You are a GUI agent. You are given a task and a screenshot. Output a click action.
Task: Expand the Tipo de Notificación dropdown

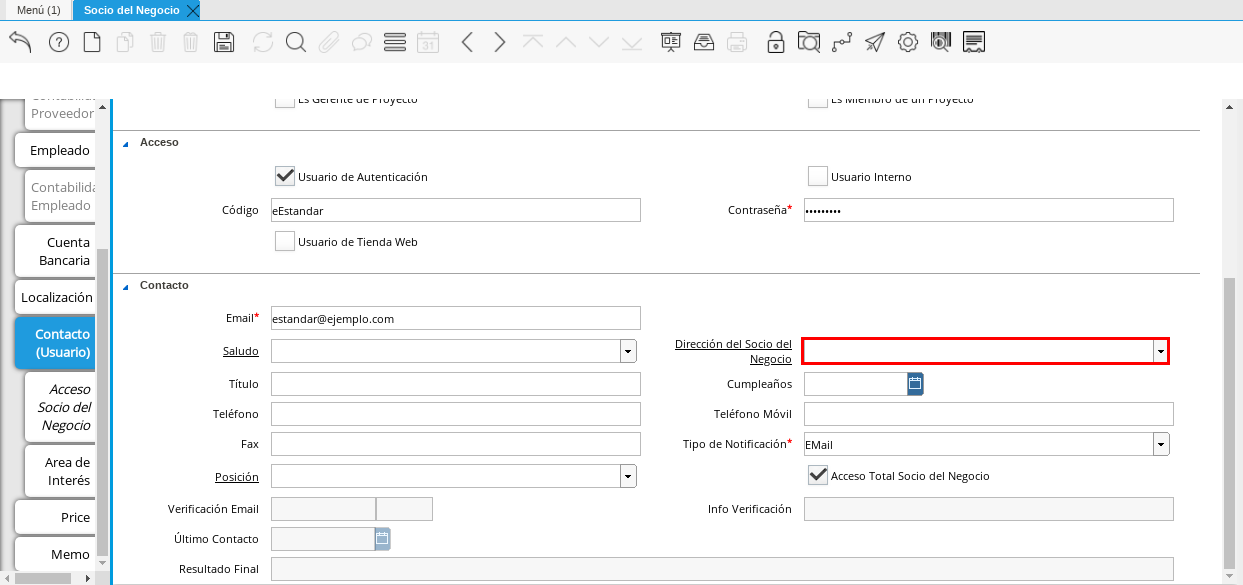[x=1161, y=444]
